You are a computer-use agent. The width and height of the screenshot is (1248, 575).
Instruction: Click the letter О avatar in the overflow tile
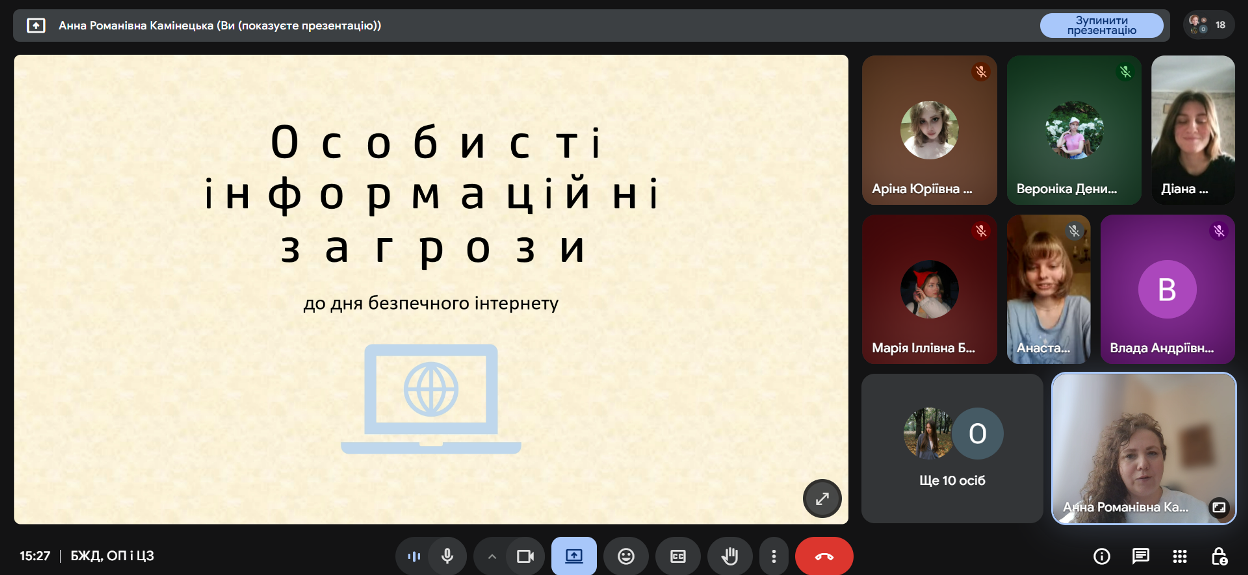978,433
